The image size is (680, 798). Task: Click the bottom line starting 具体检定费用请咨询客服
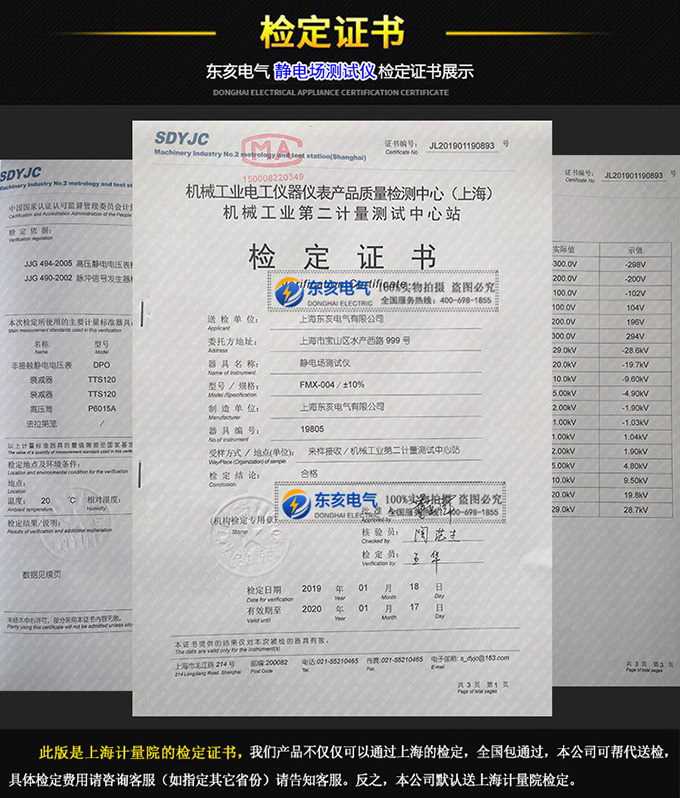click(292, 780)
